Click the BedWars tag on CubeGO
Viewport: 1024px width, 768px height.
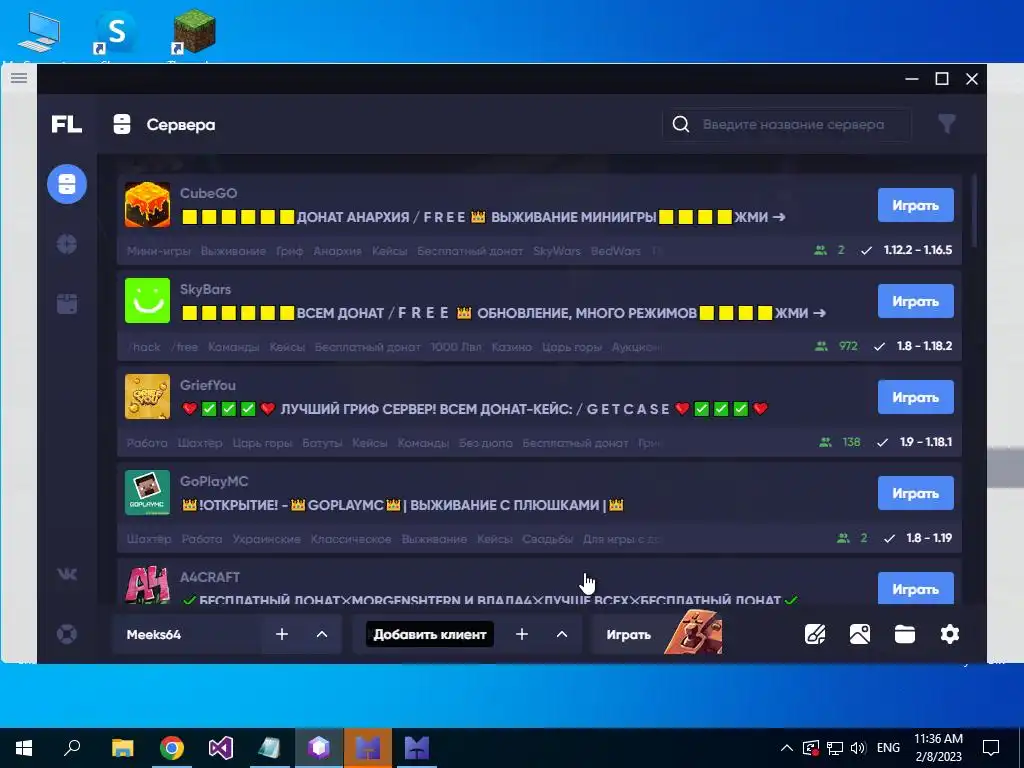(x=615, y=251)
